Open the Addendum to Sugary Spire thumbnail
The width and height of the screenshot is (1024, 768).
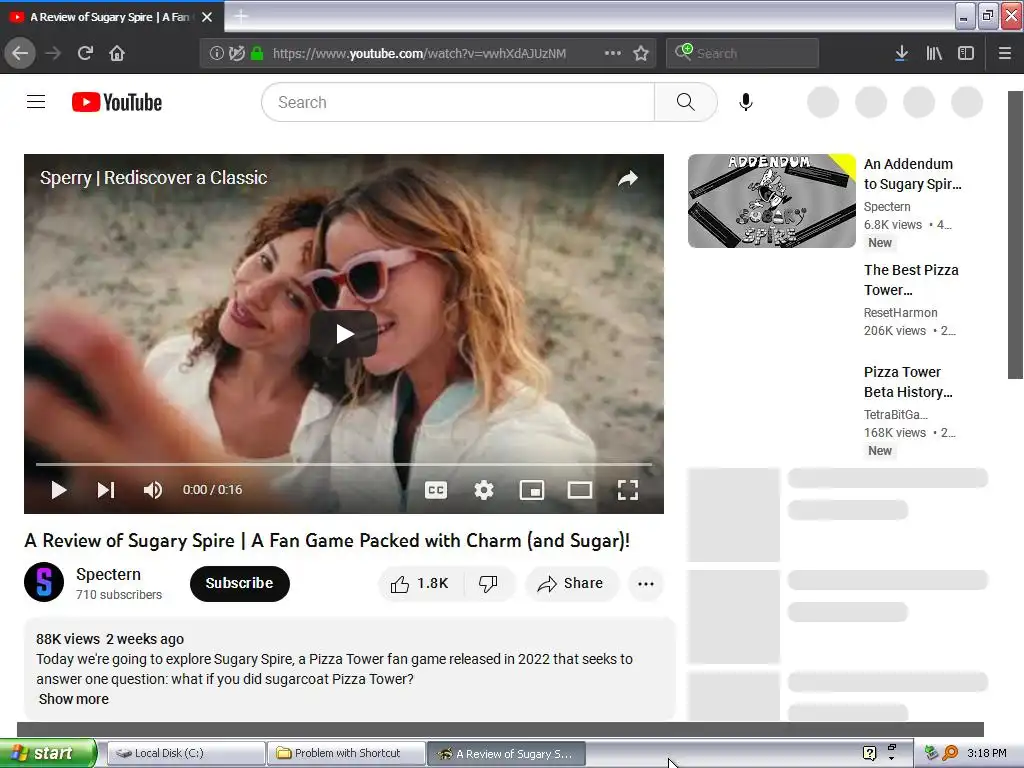[771, 201]
